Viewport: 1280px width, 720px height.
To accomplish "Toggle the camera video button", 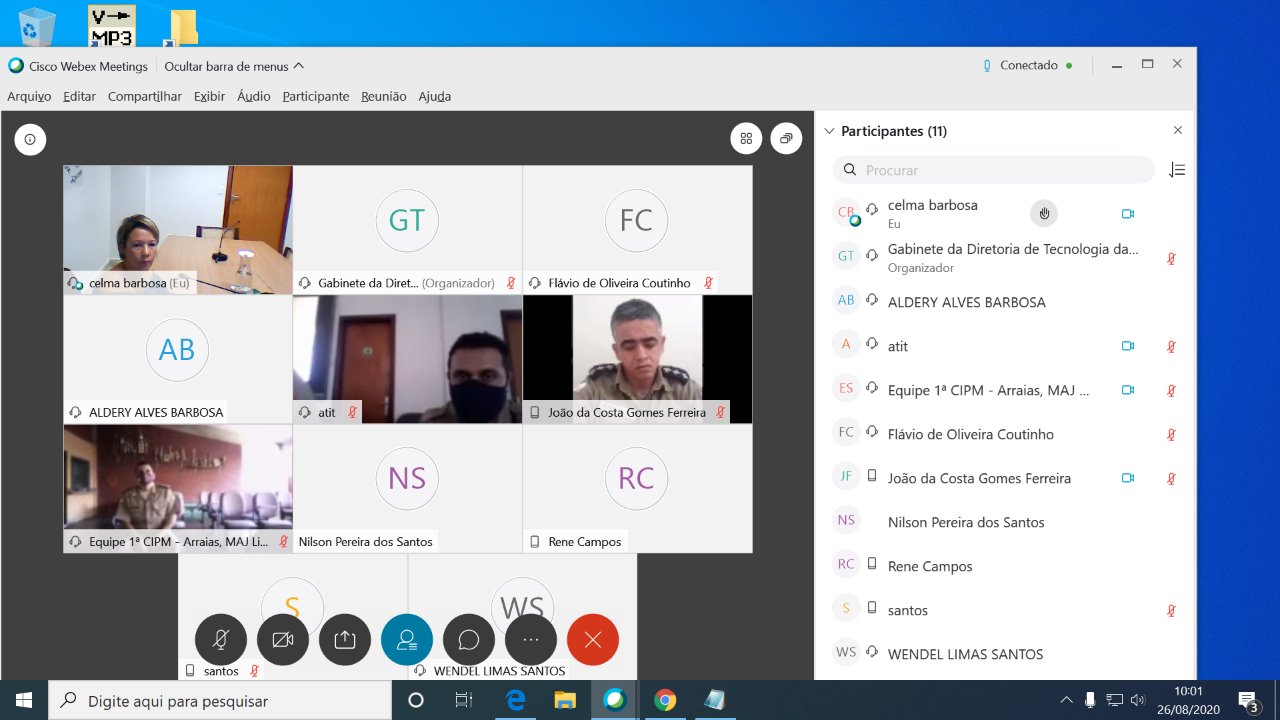I will pos(283,640).
